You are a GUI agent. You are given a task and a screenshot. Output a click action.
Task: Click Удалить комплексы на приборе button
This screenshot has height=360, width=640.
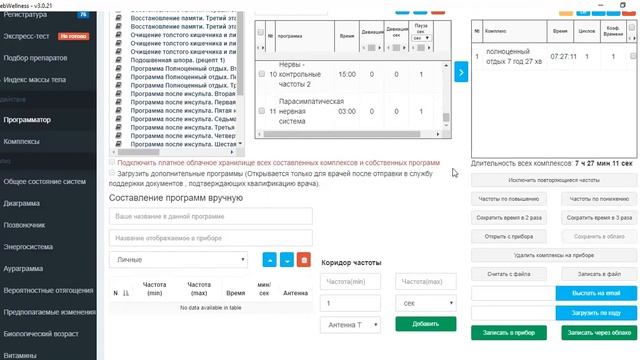tap(554, 255)
